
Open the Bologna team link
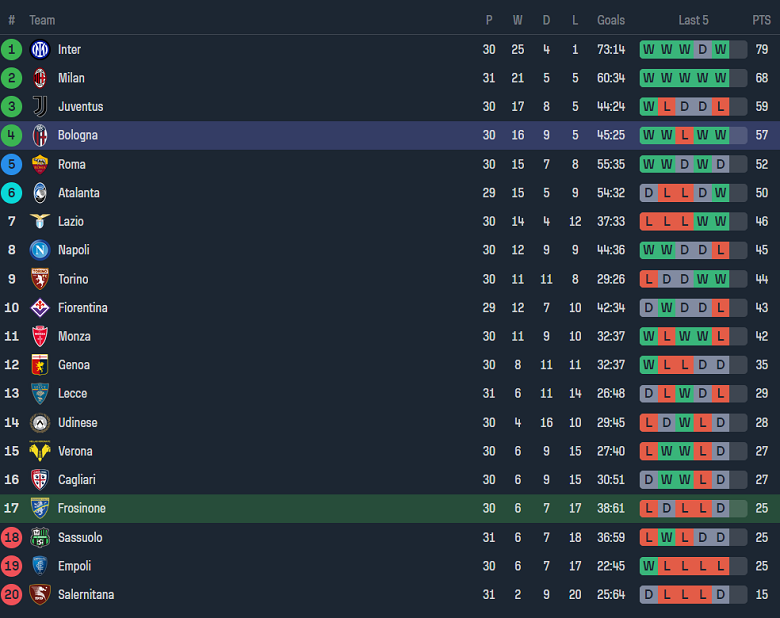pos(78,135)
